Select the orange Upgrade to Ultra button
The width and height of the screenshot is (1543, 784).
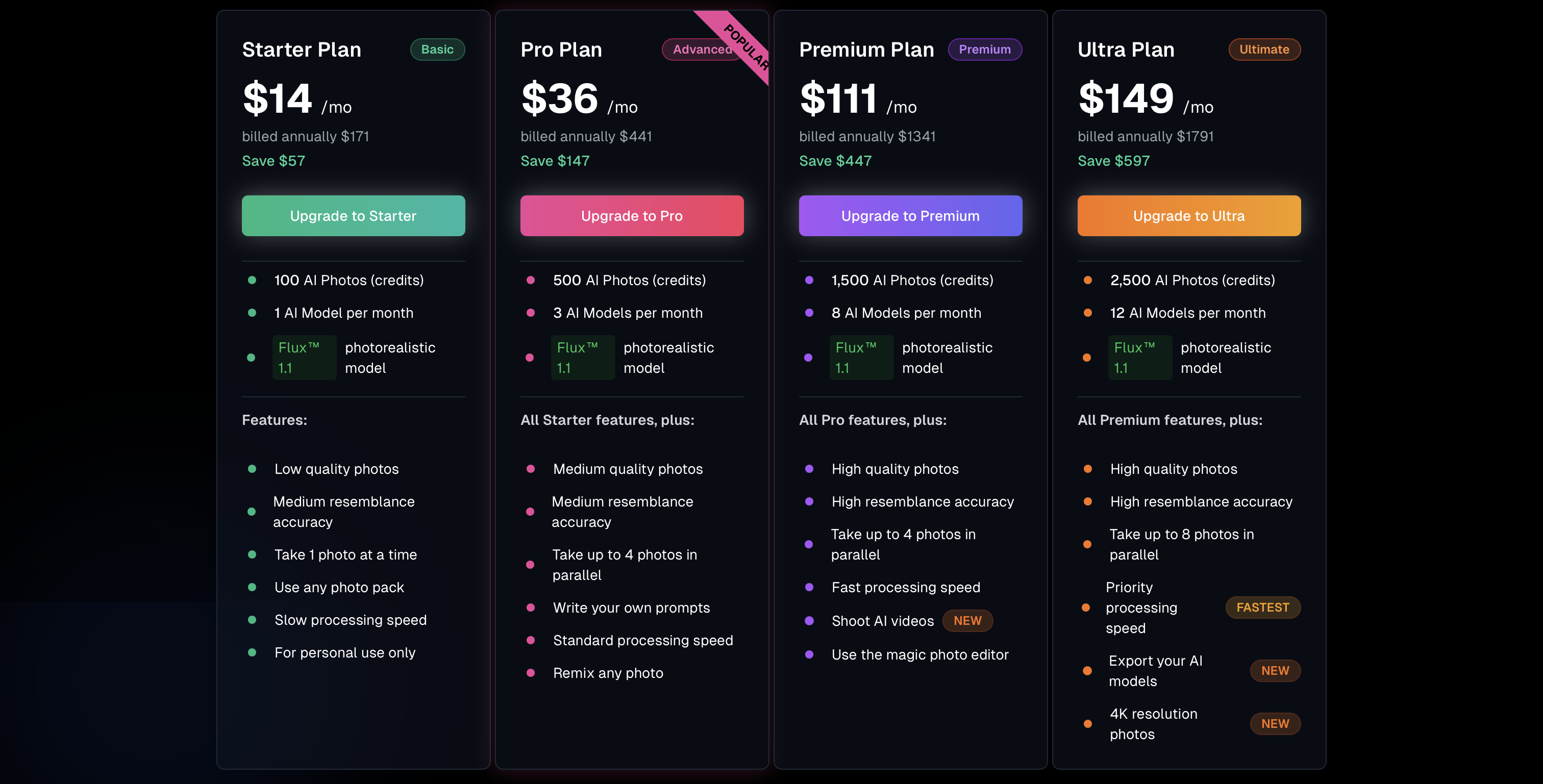click(x=1188, y=216)
